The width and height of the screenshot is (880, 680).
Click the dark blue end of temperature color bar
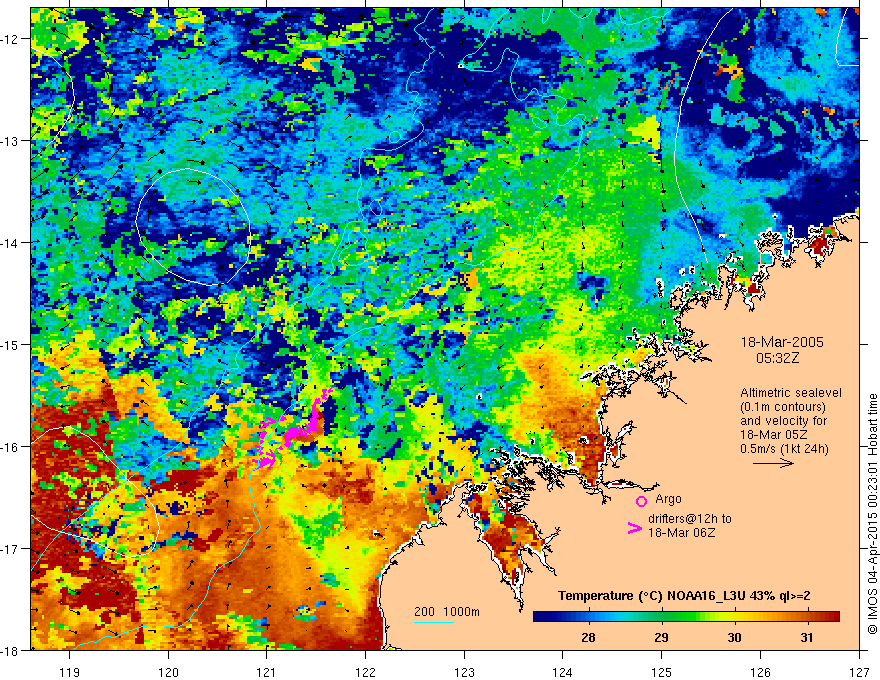click(542, 617)
